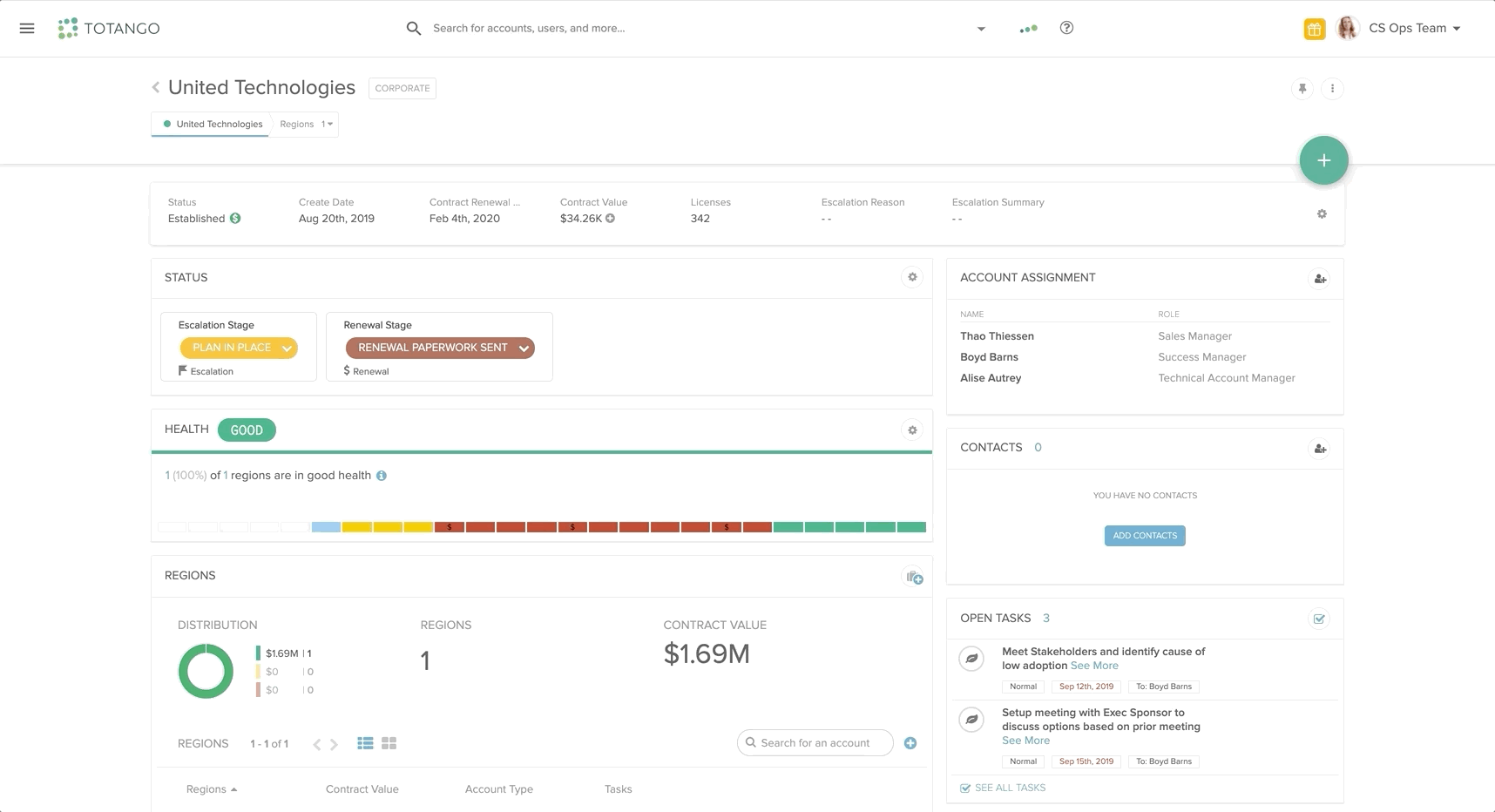Open the Open Tasks checklist icon
The height and width of the screenshot is (812, 1495).
(x=1319, y=619)
